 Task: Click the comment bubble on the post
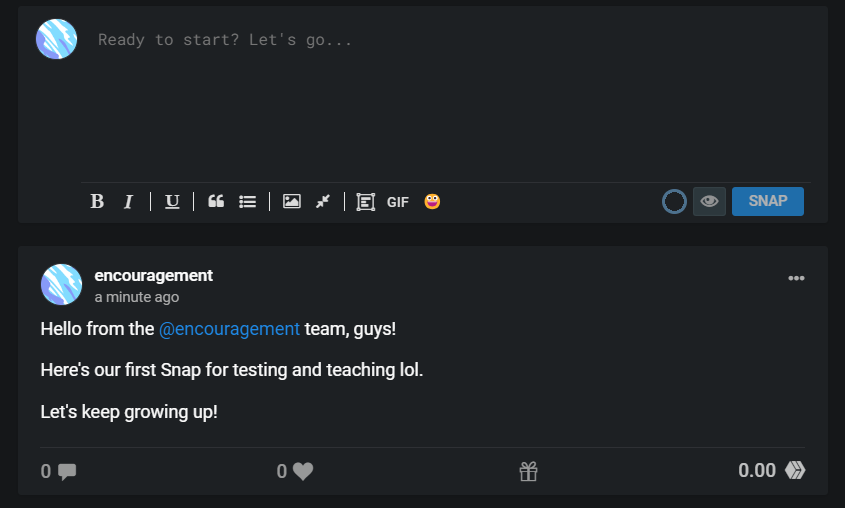[x=67, y=471]
